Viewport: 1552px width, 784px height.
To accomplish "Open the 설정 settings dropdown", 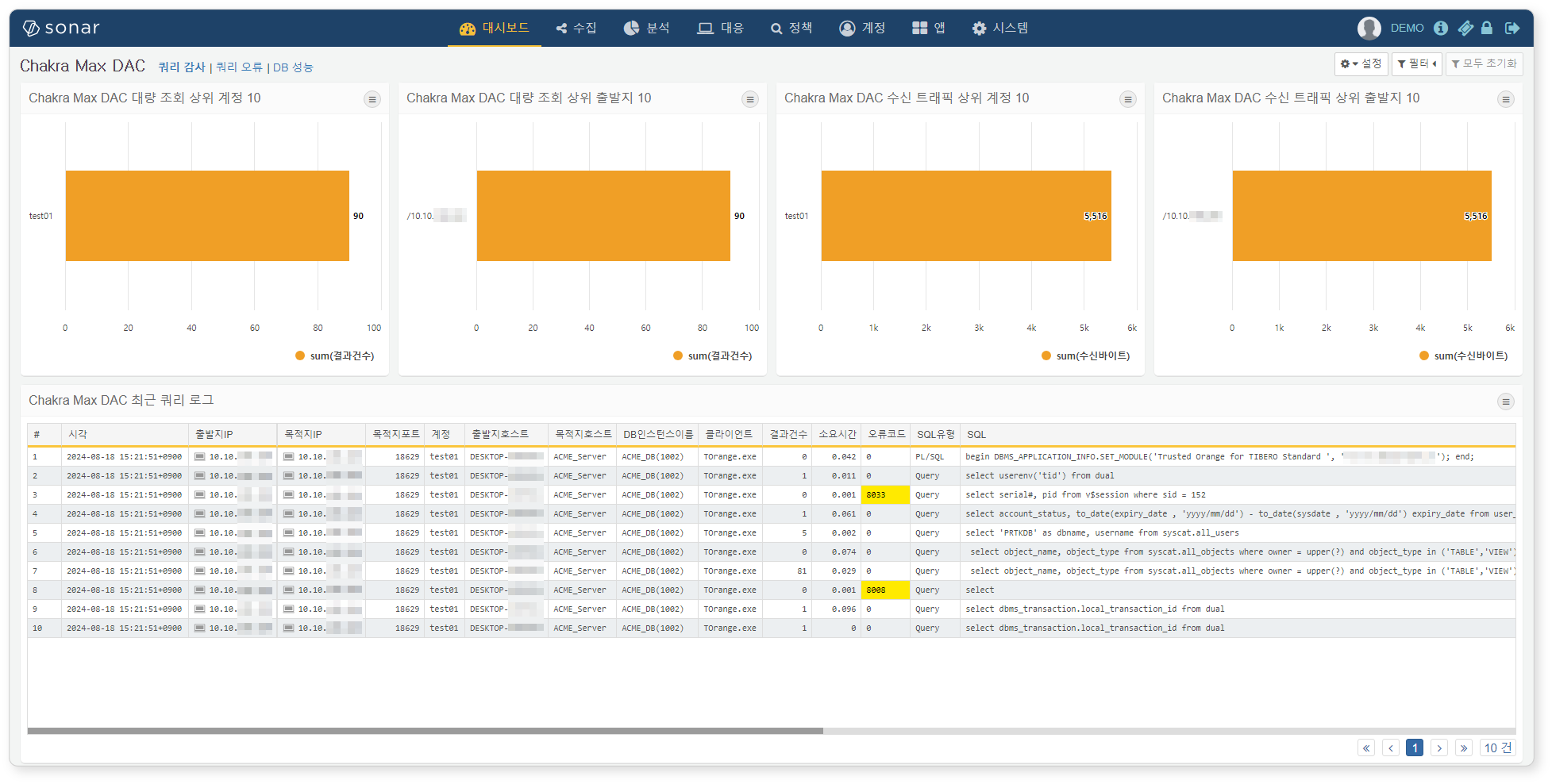I will (1361, 63).
